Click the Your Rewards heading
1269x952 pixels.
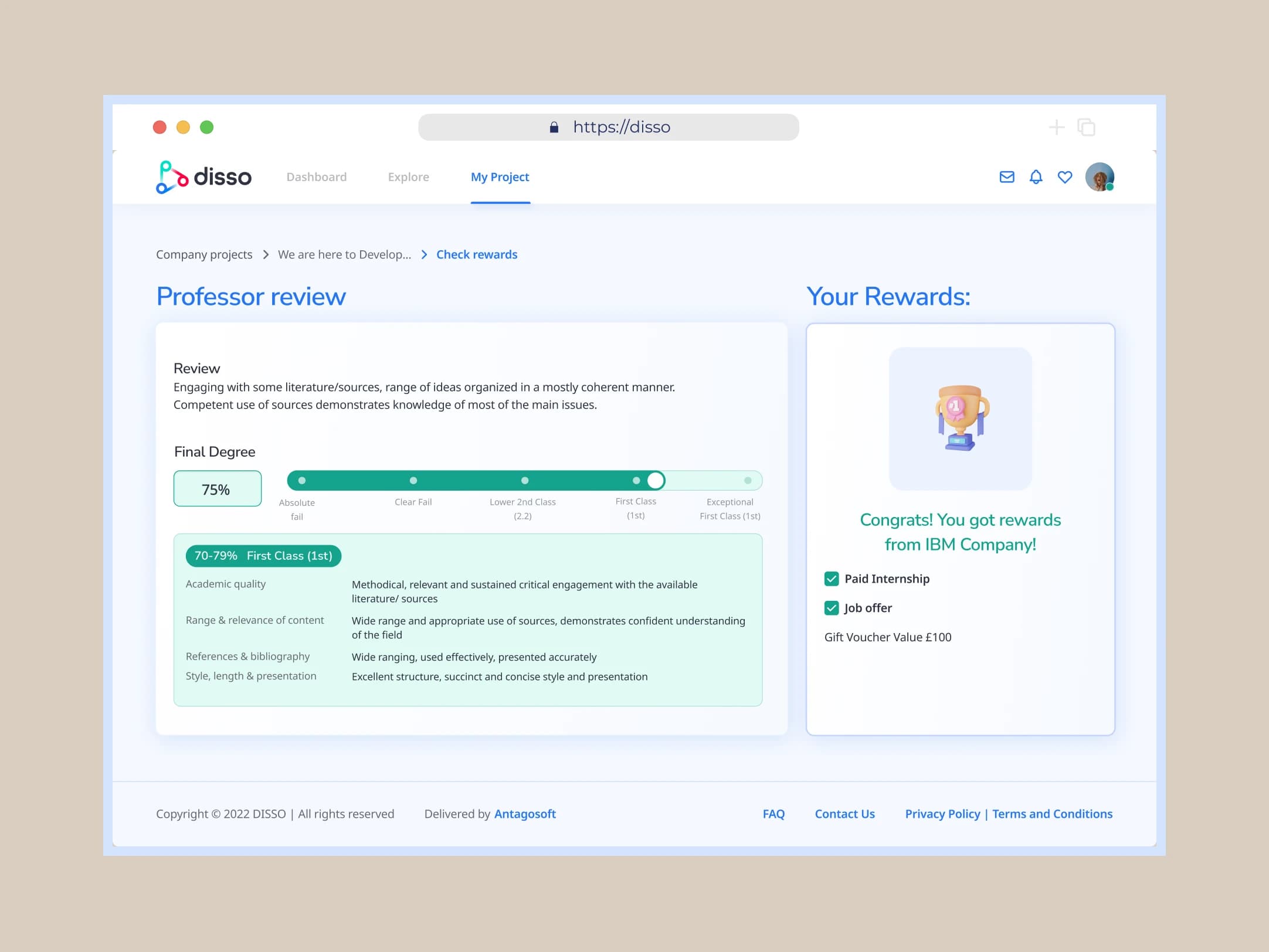click(x=888, y=297)
